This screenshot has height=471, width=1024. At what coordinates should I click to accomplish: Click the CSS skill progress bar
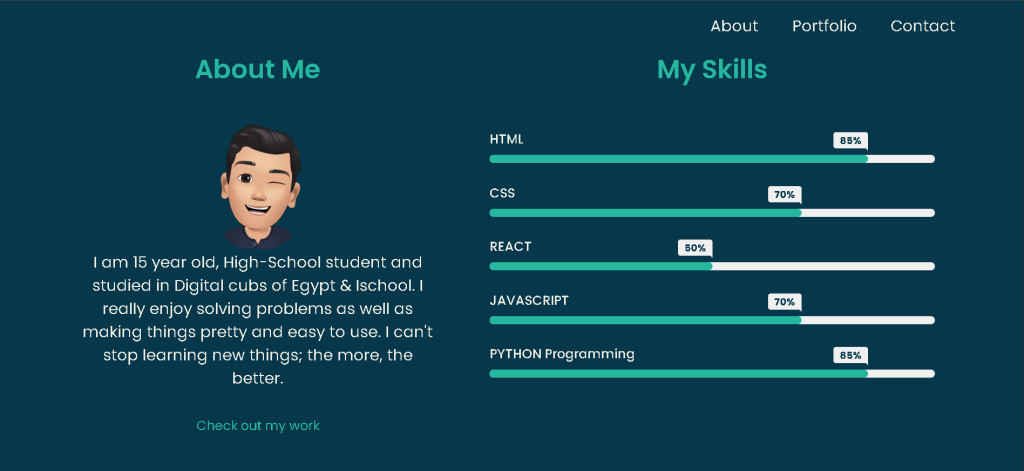[711, 213]
